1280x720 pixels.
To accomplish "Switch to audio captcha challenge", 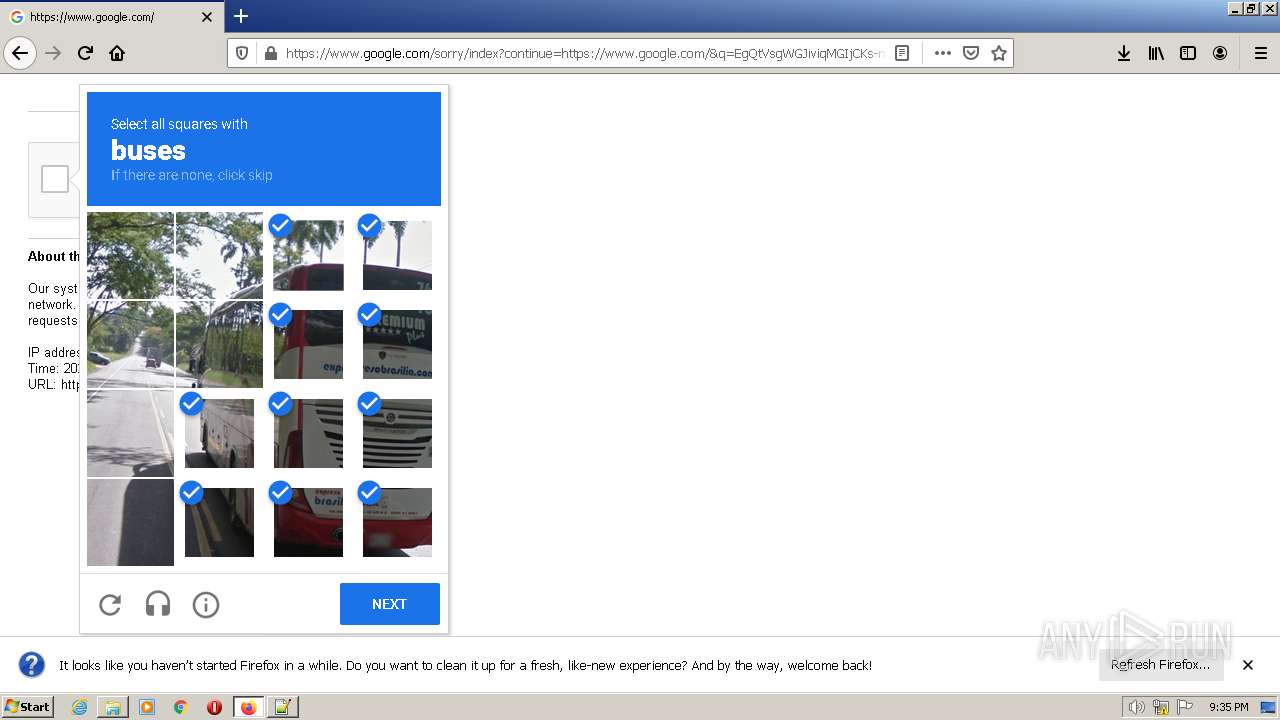I will click(x=158, y=604).
